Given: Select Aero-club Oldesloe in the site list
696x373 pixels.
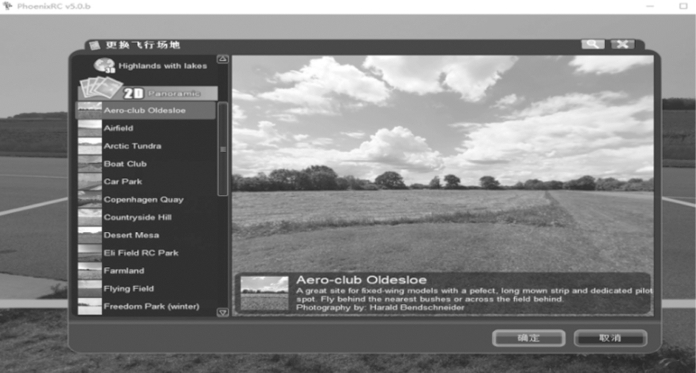Looking at the screenshot, I should tap(145, 110).
